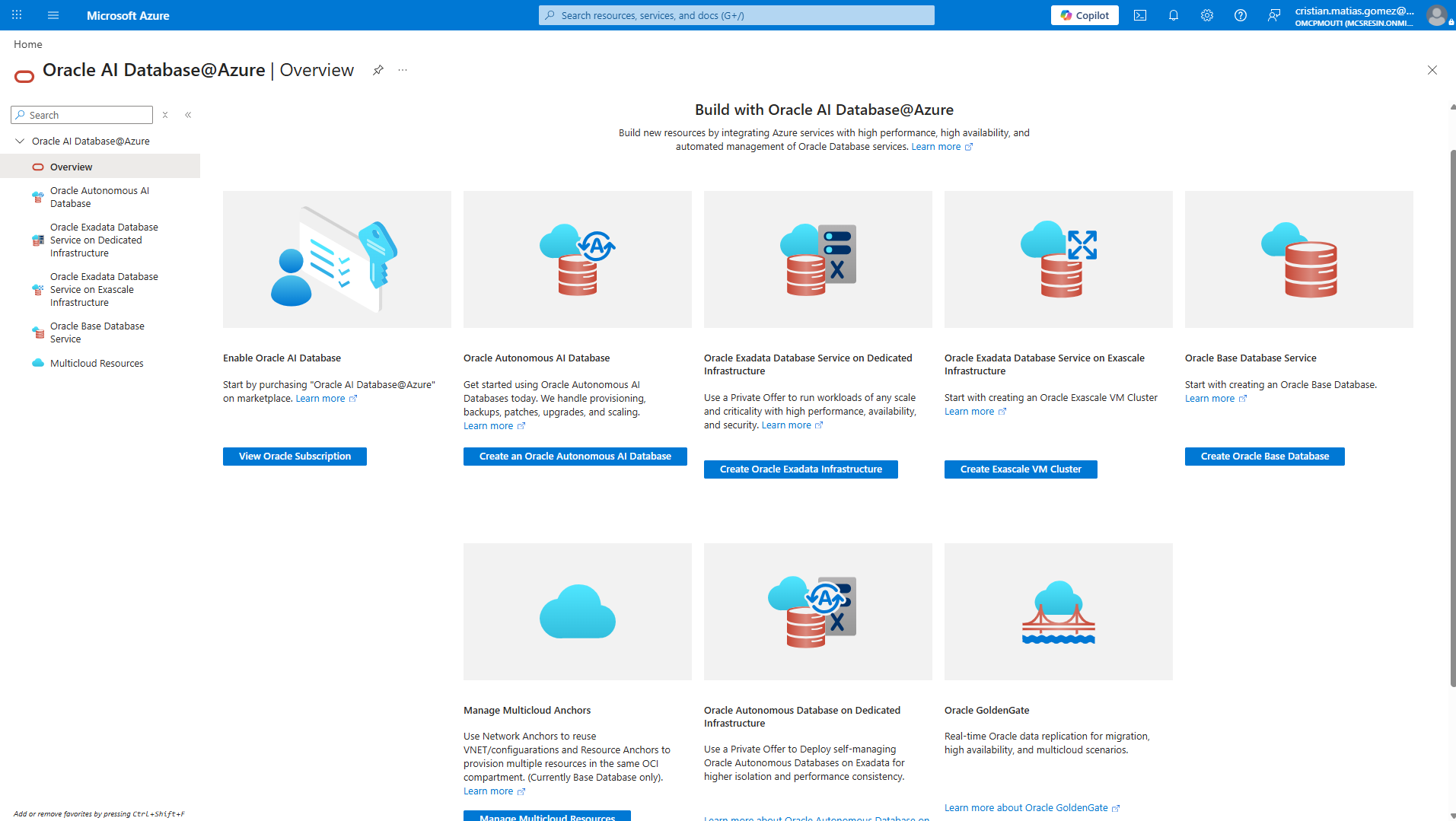Viewport: 1456px width, 821px height.
Task: Click the 'Build with Oracle AI Database@Azure' heading
Action: 824,110
